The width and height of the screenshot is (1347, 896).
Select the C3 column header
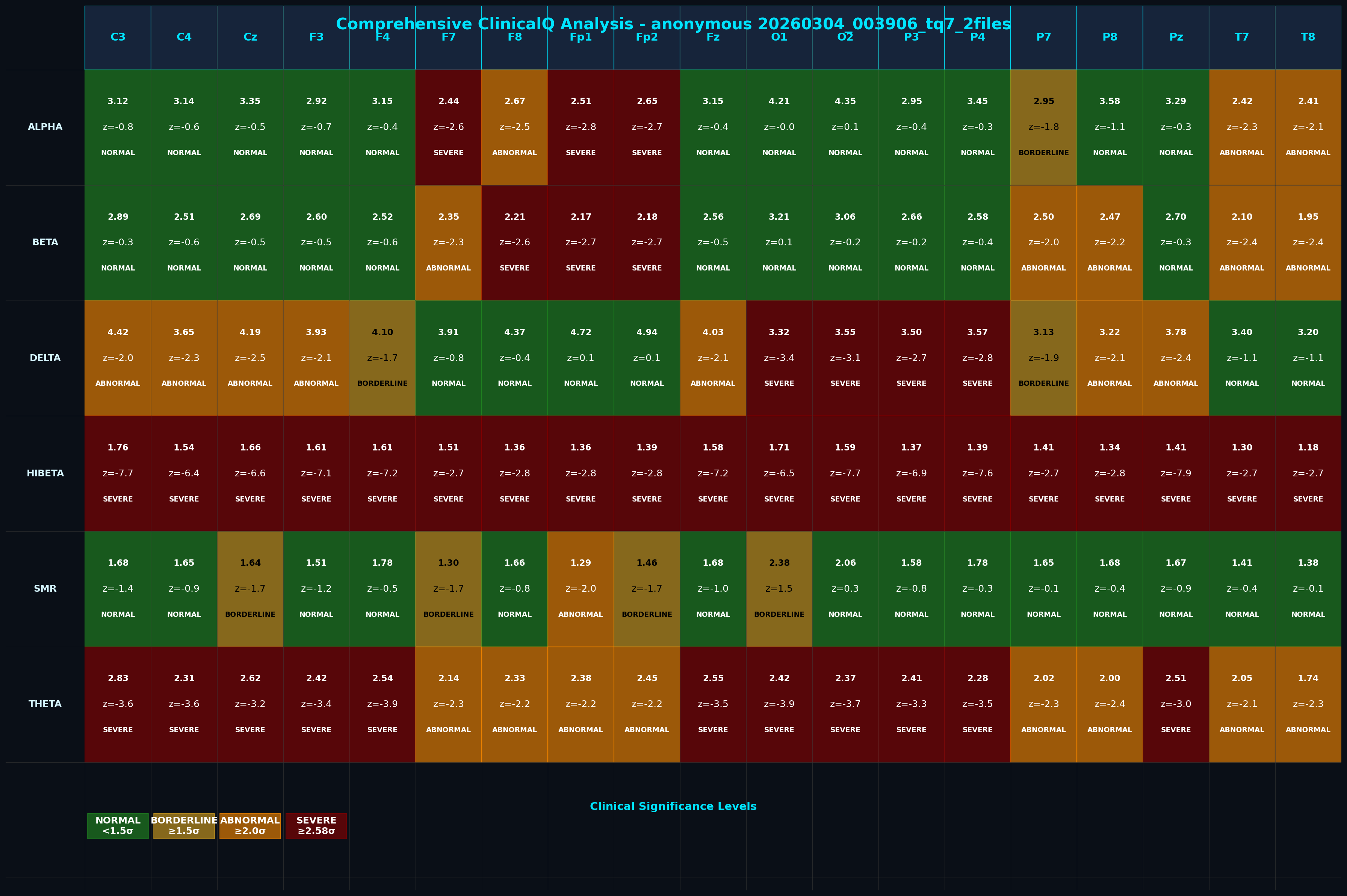point(118,37)
